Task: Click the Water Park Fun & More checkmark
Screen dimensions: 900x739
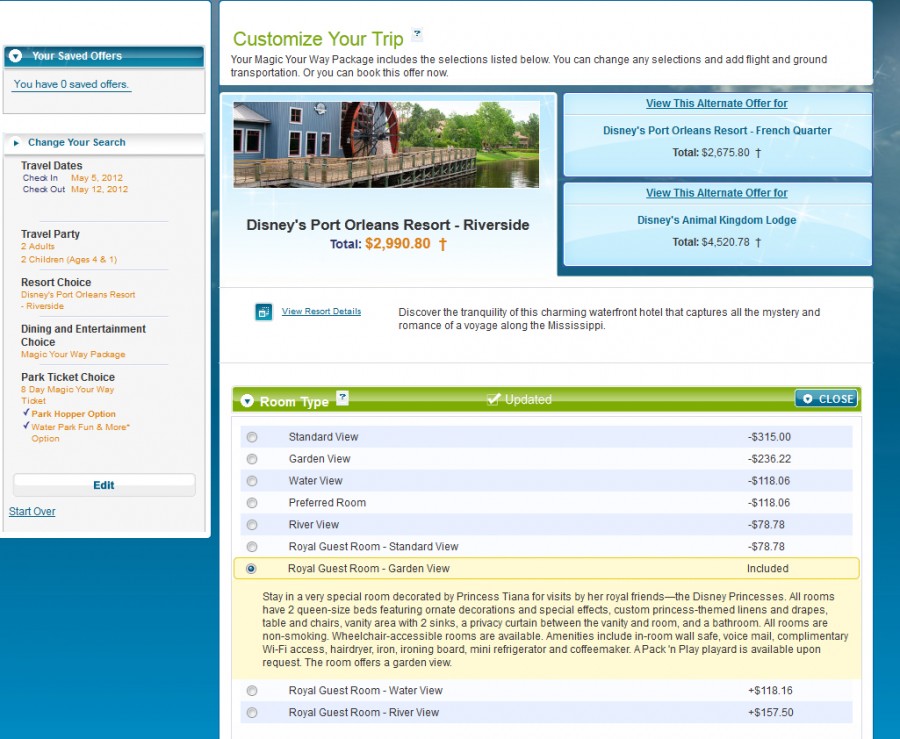Action: 26,426
